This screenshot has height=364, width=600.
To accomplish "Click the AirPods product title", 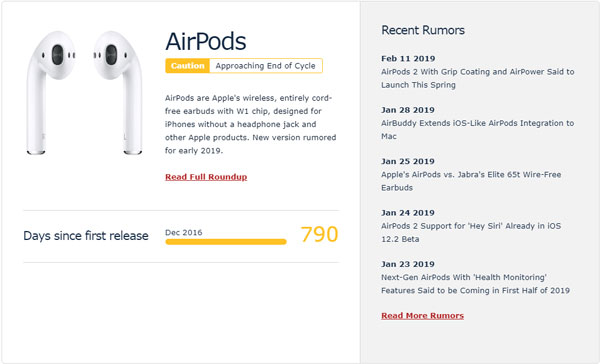I will coord(206,41).
